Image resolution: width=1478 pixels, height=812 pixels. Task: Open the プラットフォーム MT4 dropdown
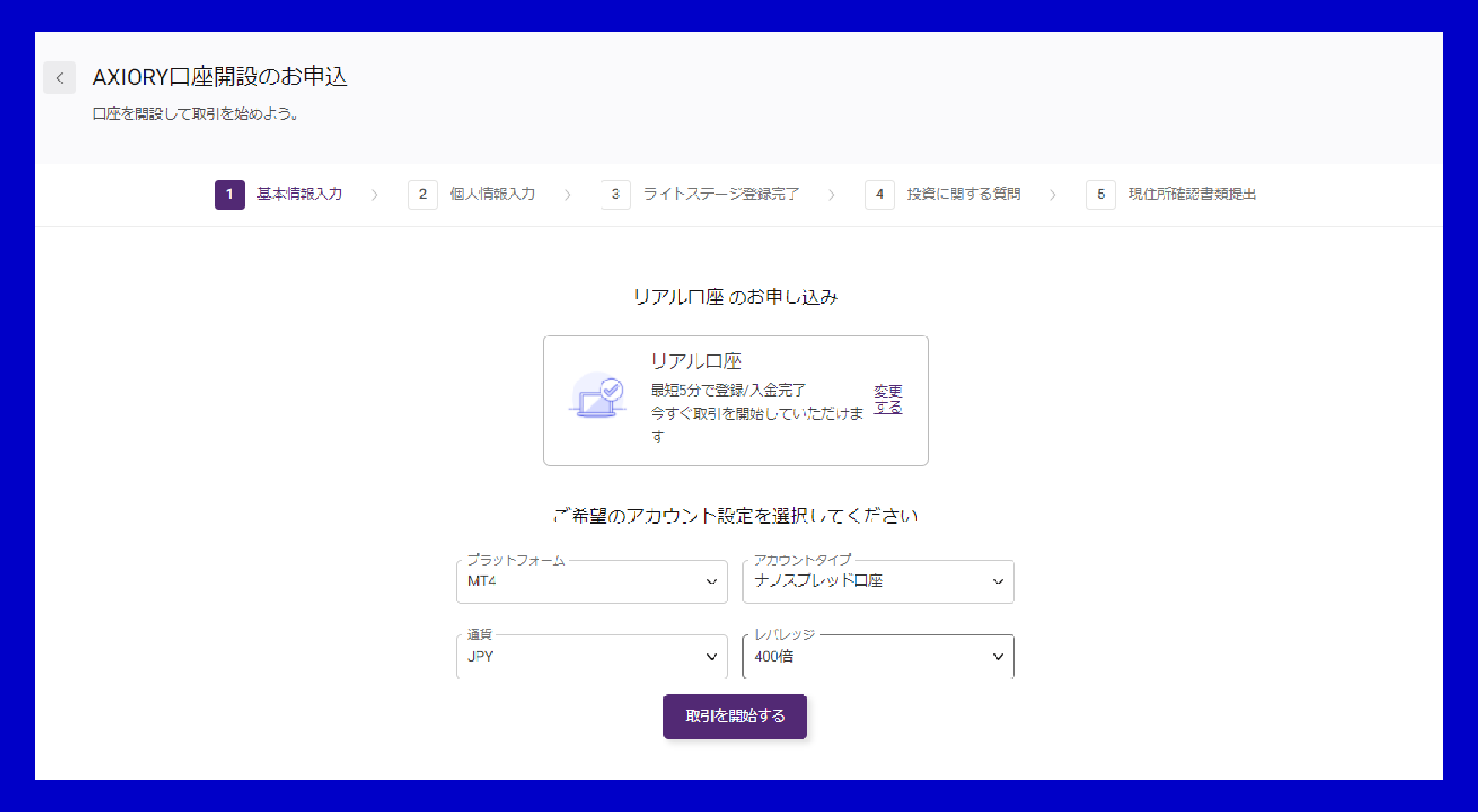592,582
